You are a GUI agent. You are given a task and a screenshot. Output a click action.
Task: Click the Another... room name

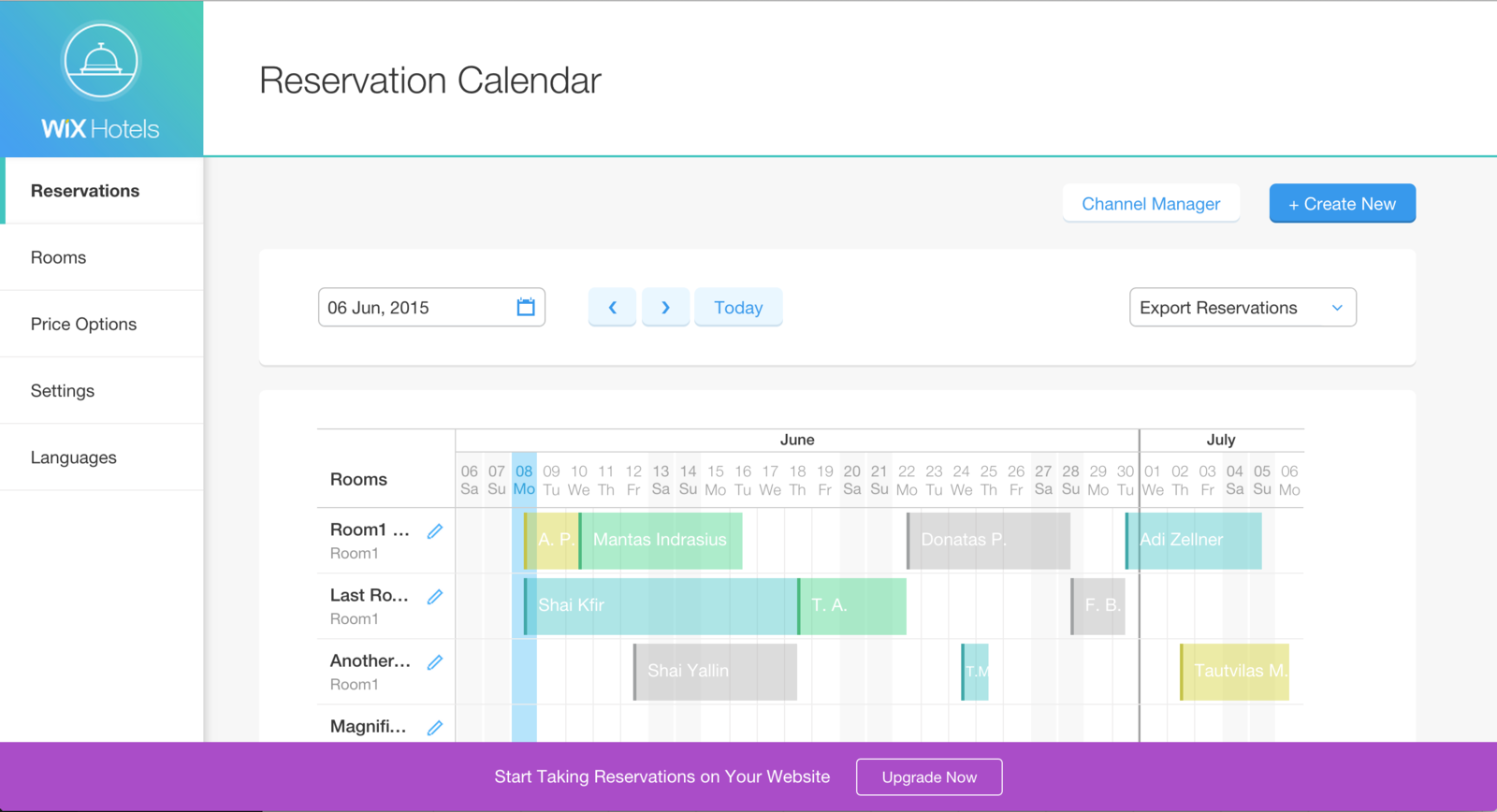(x=370, y=660)
